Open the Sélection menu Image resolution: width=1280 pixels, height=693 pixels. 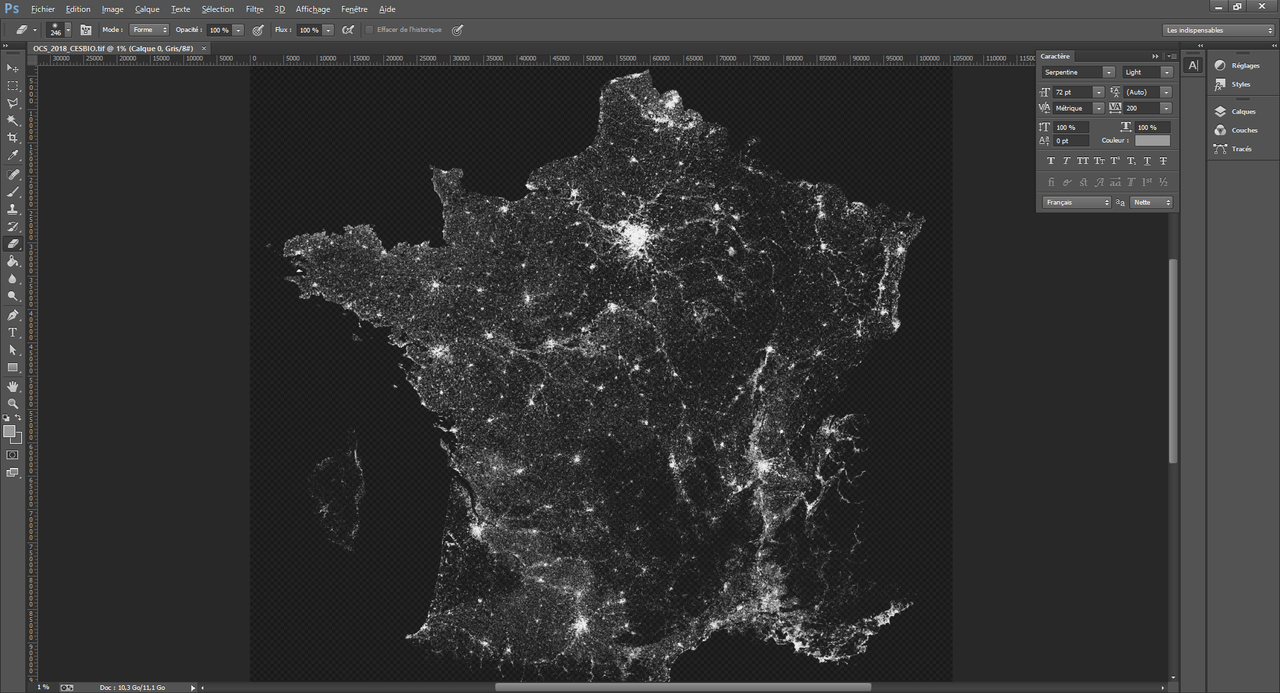[x=217, y=9]
